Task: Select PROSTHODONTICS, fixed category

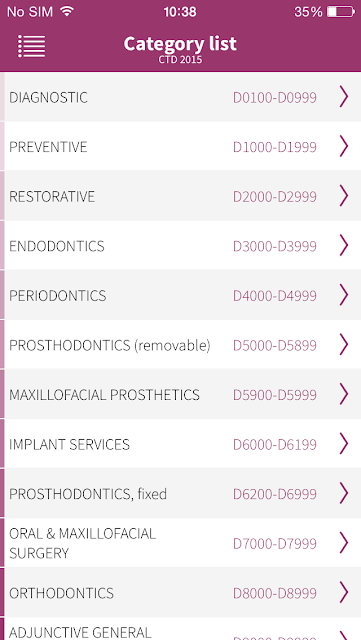Action: 180,493
